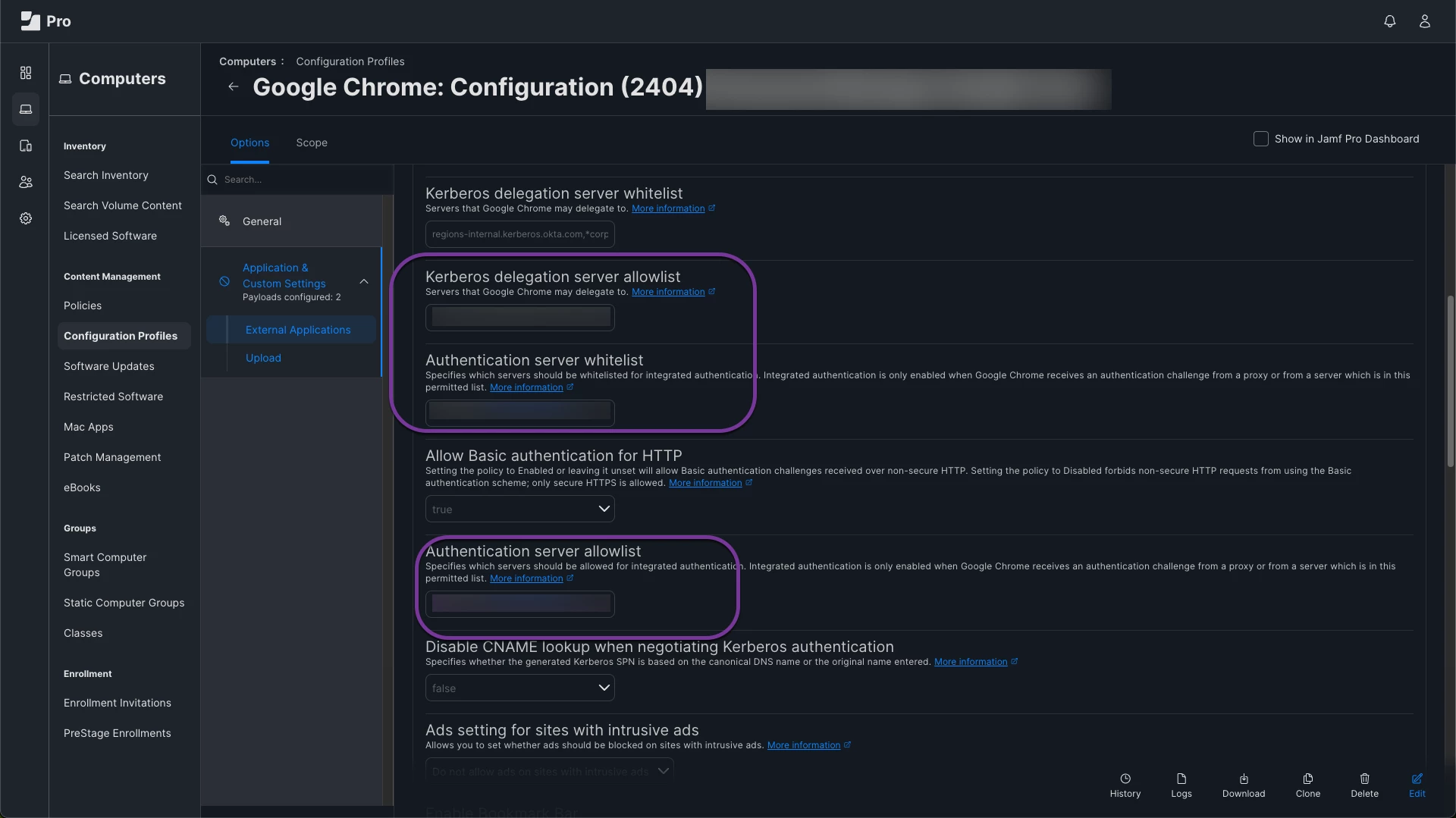
Task: Open Classes in sidebar
Action: [83, 633]
